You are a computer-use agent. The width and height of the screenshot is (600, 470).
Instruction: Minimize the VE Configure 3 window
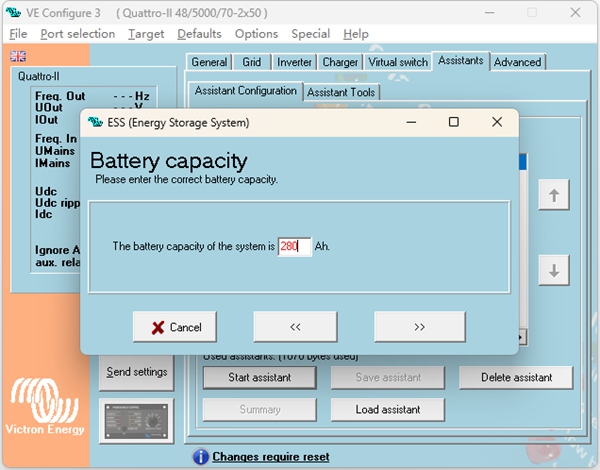tap(489, 13)
